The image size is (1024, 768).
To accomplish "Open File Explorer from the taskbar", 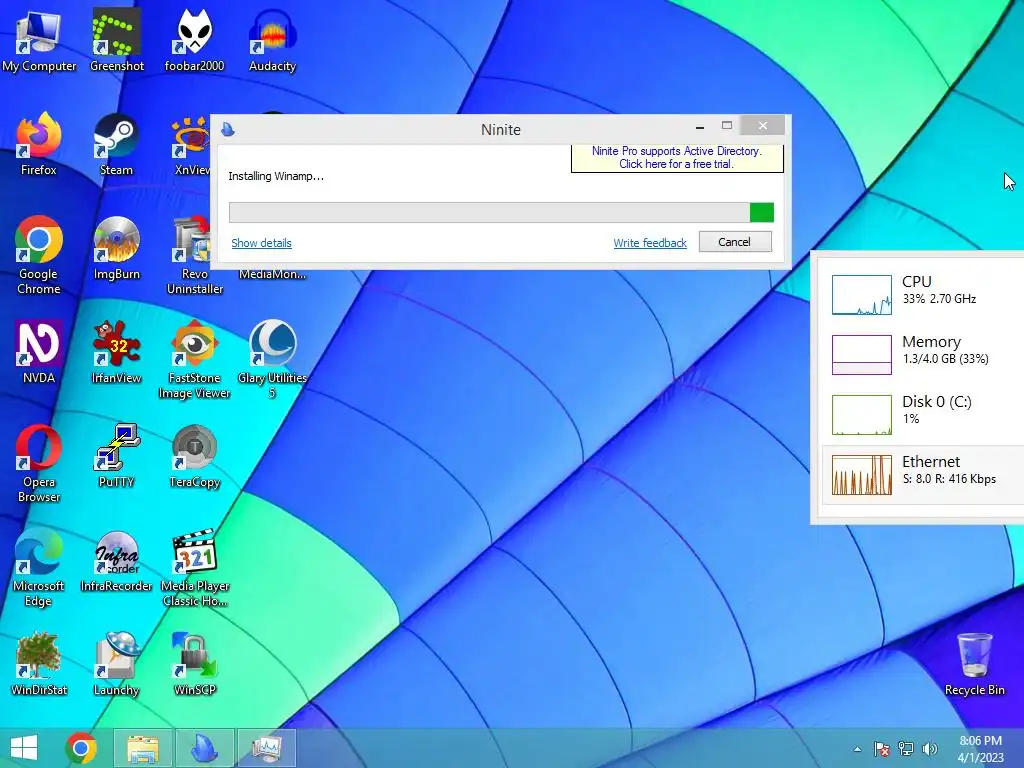I will 143,748.
